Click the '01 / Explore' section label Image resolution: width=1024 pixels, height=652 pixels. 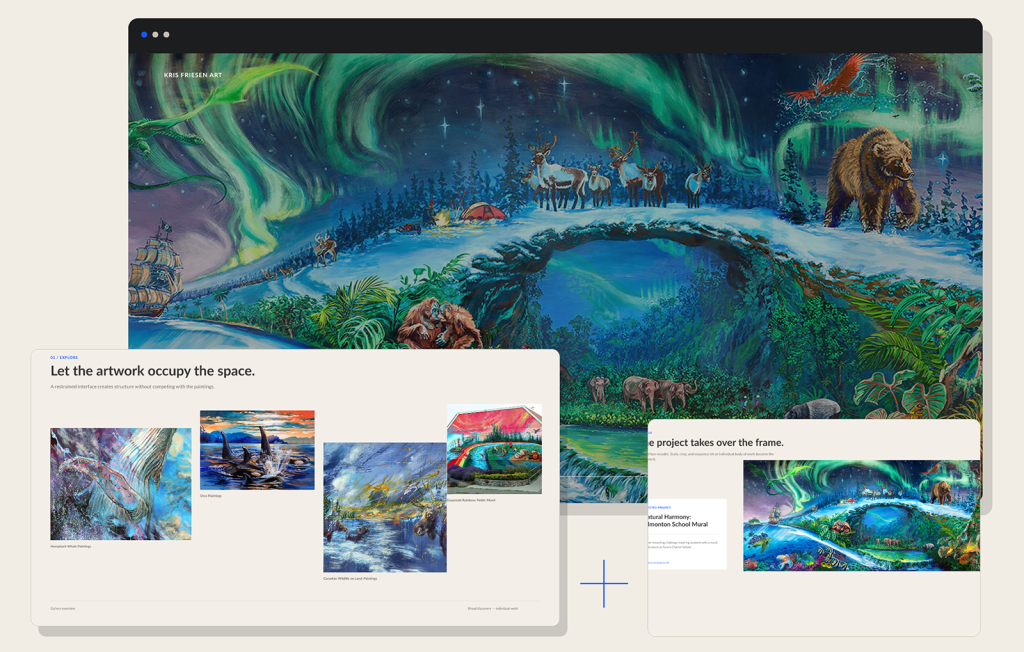click(x=64, y=357)
